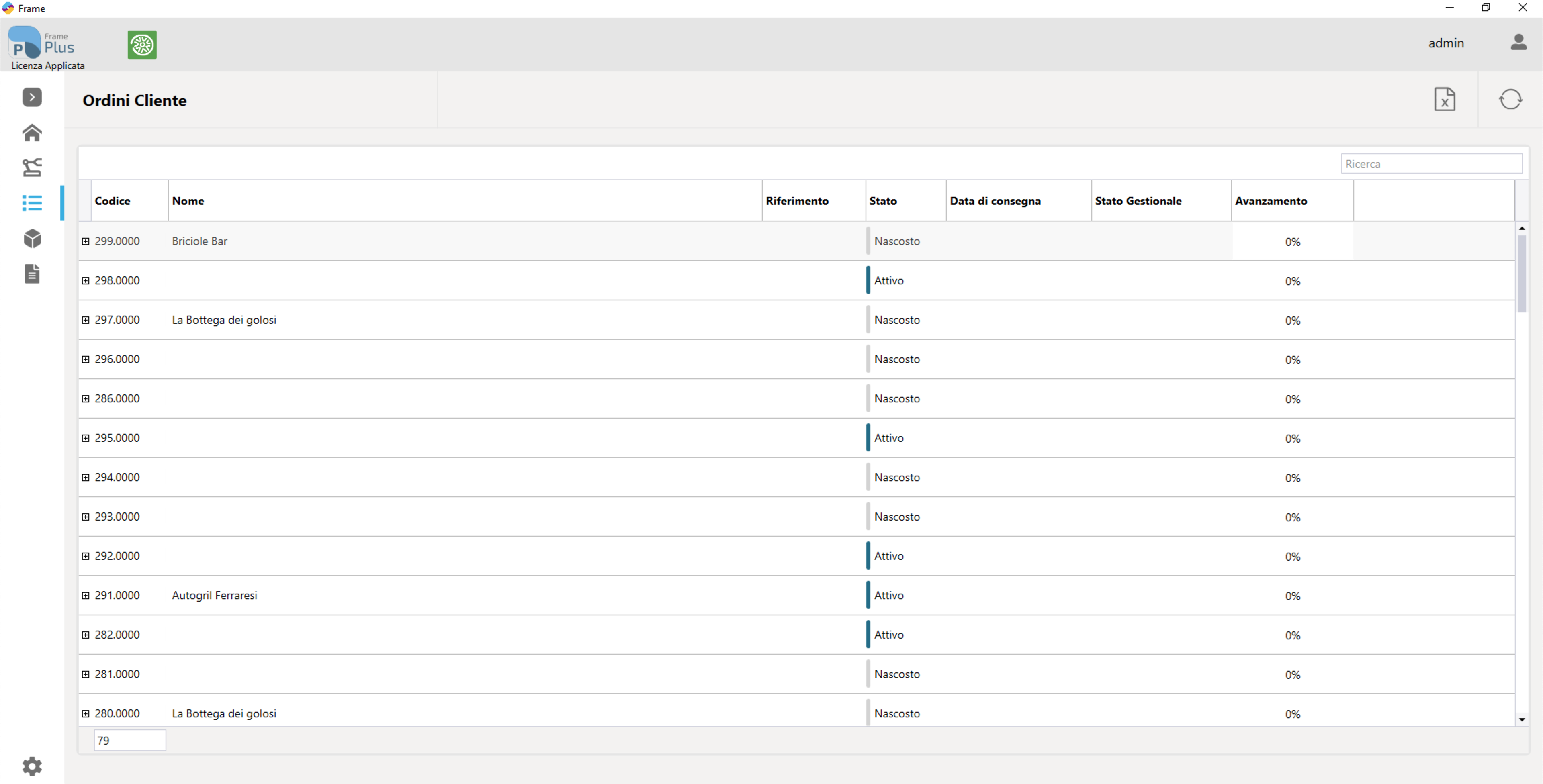Expand order row 292.0000
This screenshot has width=1543, height=784.
tap(86, 556)
